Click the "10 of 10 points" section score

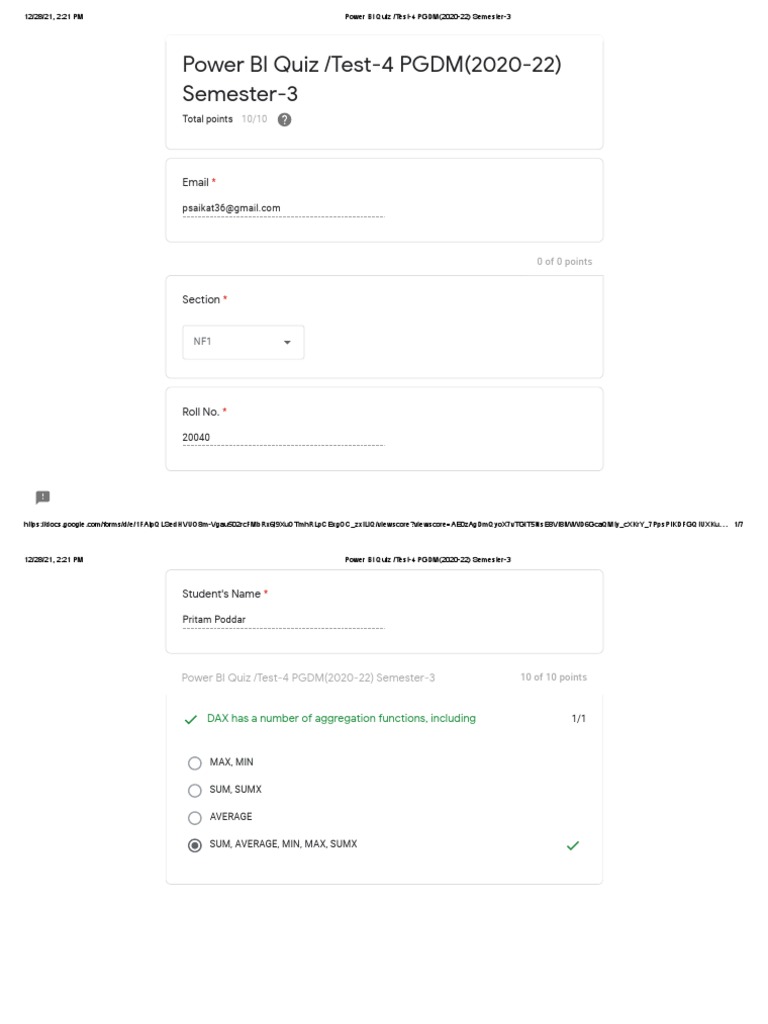pos(553,678)
